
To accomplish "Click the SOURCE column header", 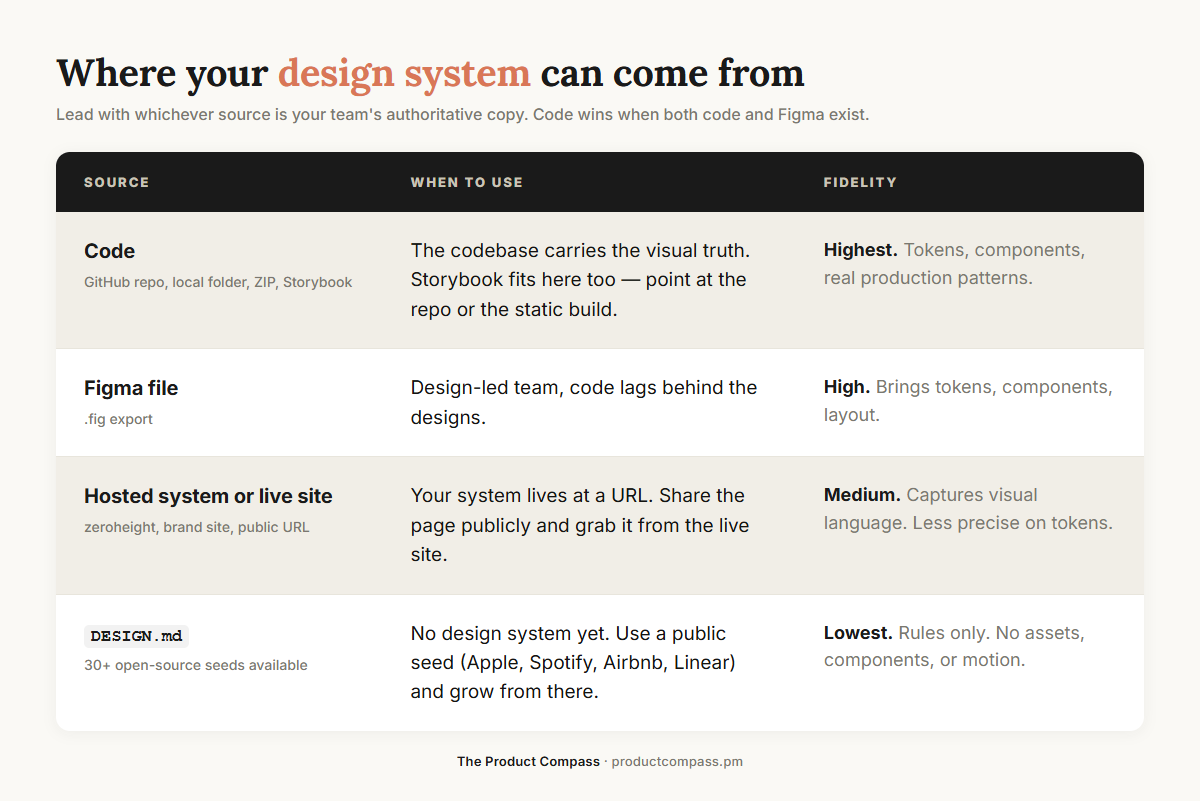I will point(117,182).
